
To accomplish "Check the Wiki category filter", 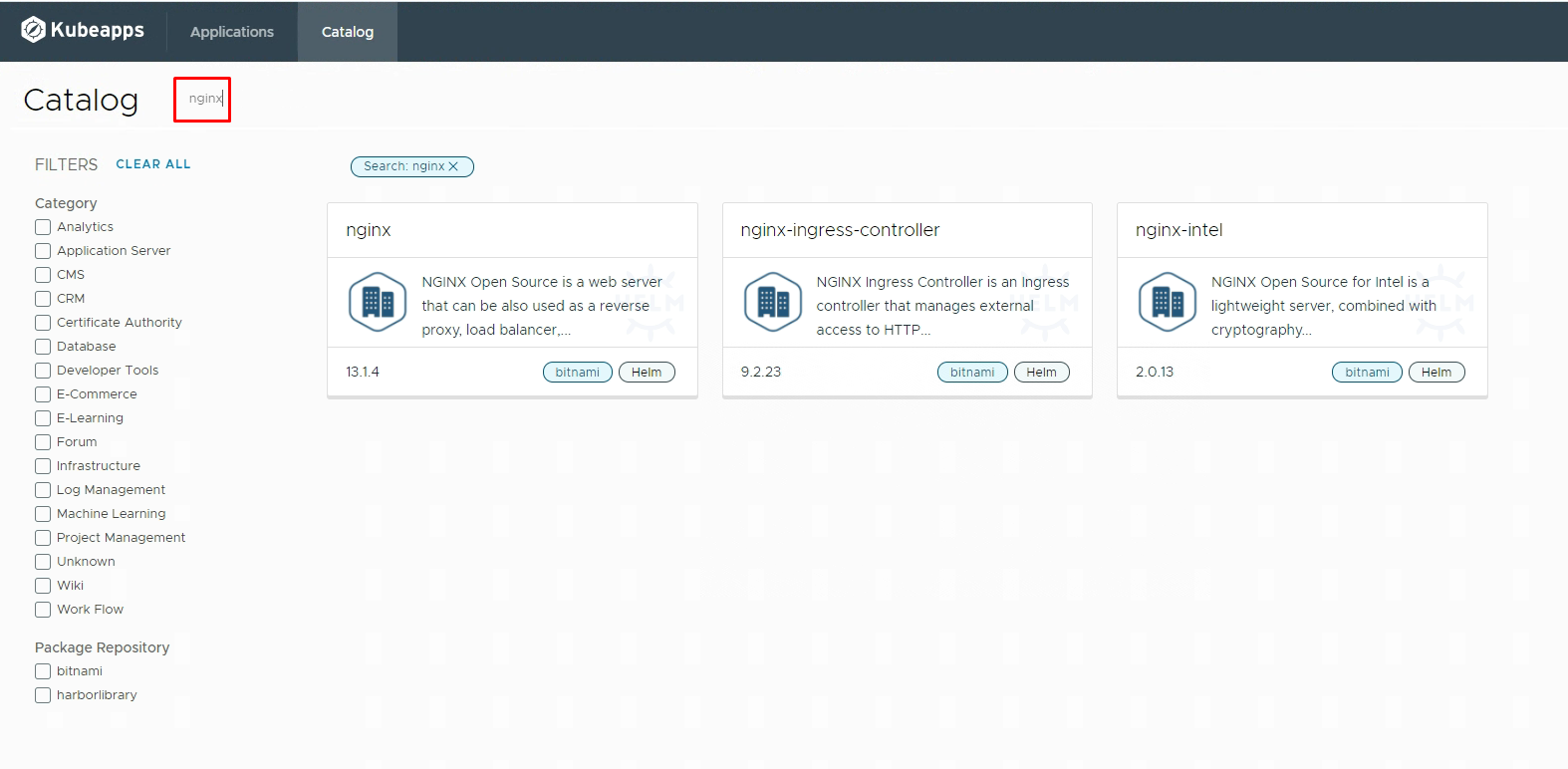I will tap(43, 586).
